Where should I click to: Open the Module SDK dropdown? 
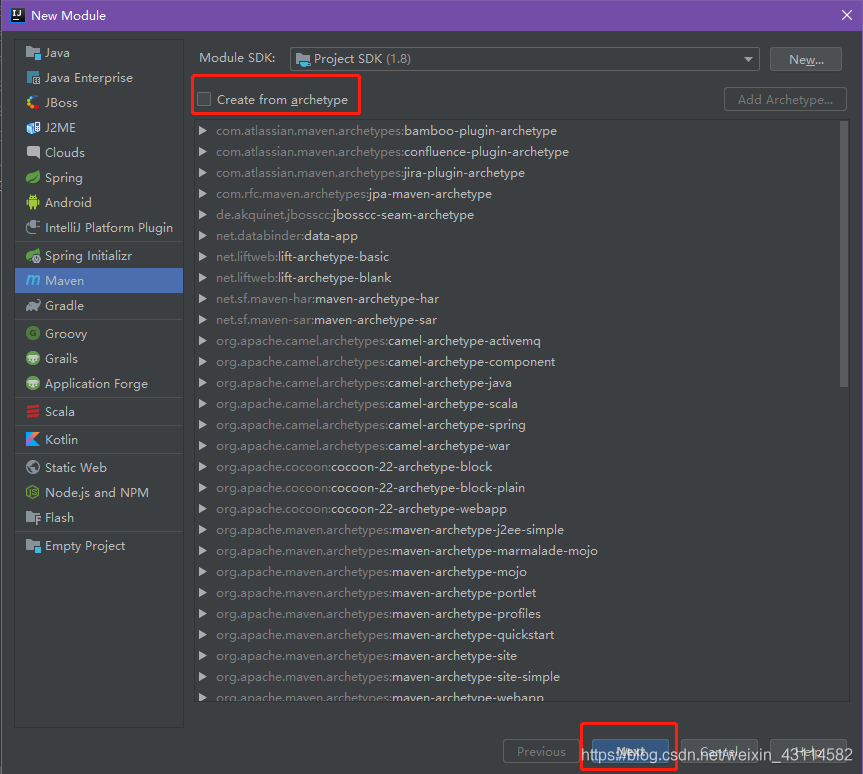tap(525, 59)
